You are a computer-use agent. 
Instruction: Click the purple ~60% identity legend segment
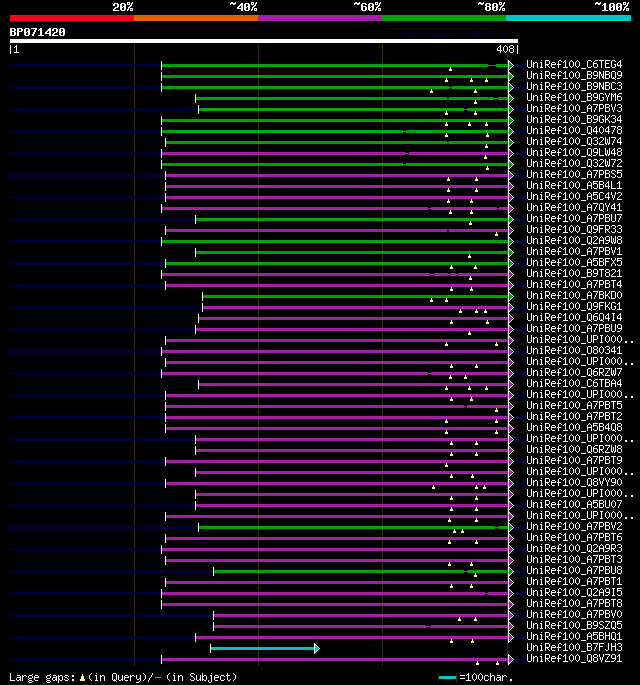pyautogui.click(x=320, y=18)
